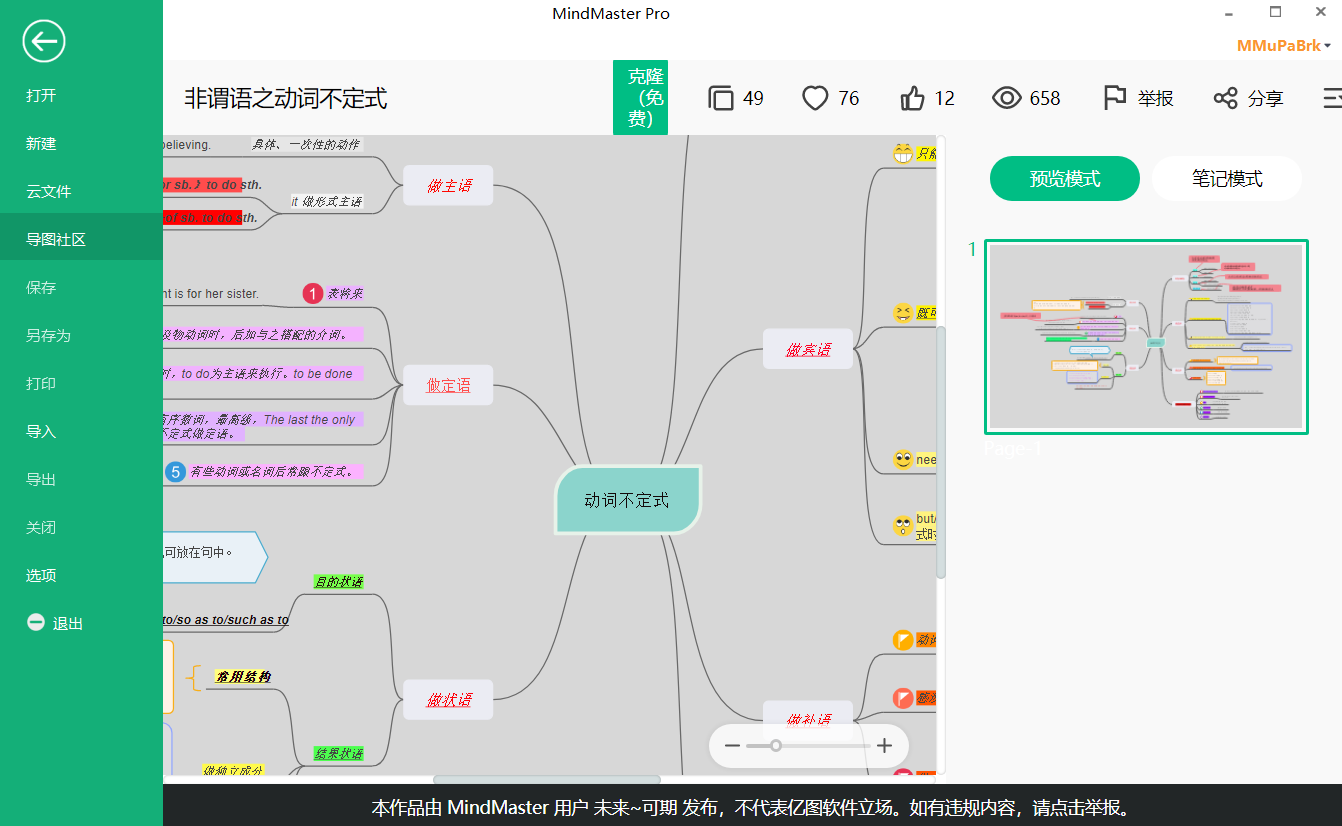This screenshot has width=1342, height=826.
Task: Click the central 动词不定式 node
Action: coord(627,500)
